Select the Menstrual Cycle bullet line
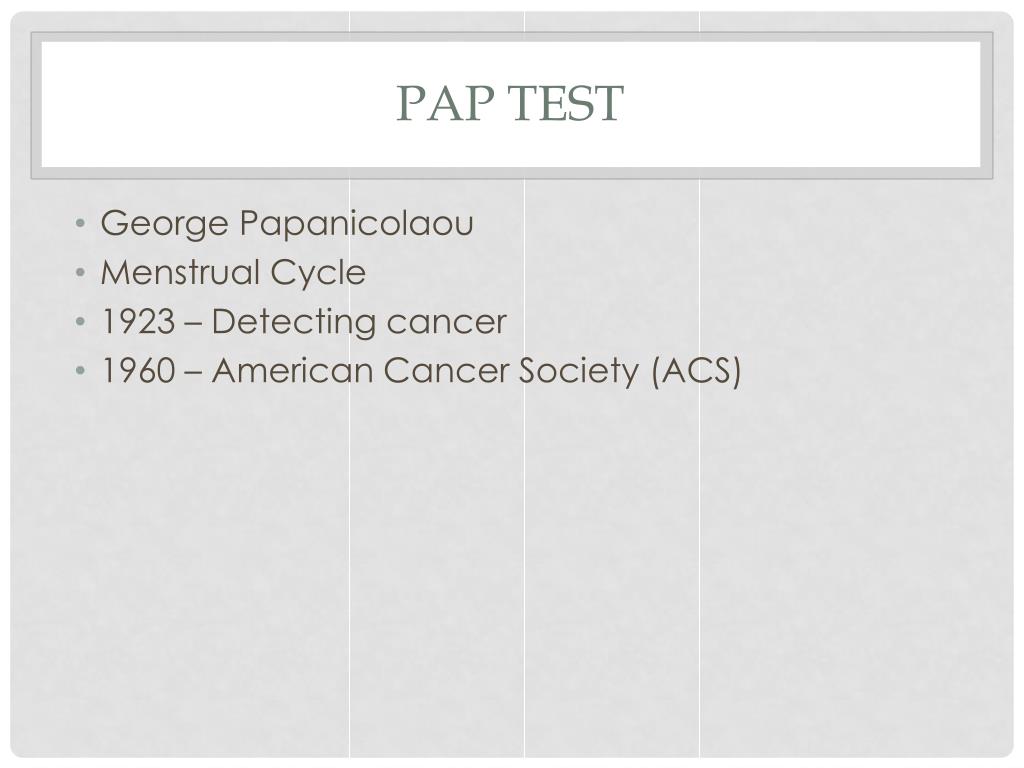The width and height of the screenshot is (1024, 768). pyautogui.click(x=233, y=273)
